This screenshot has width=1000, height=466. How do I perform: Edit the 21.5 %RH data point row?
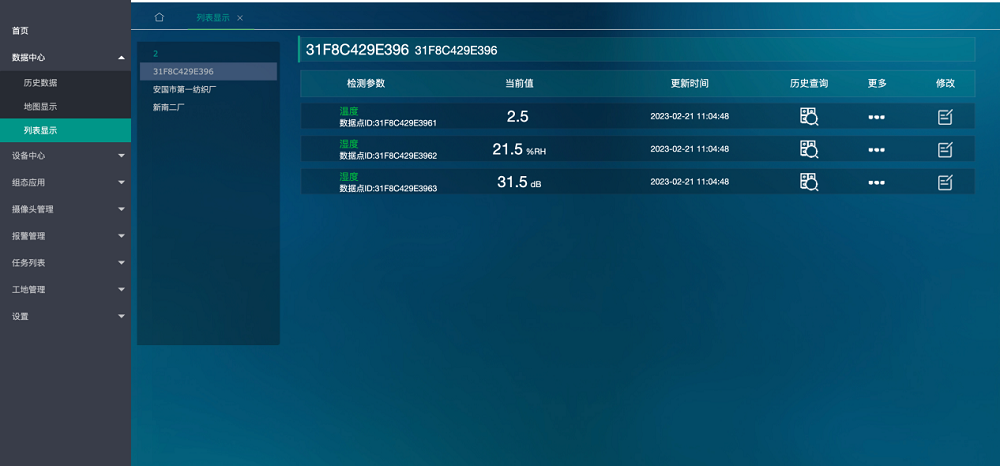pos(945,150)
